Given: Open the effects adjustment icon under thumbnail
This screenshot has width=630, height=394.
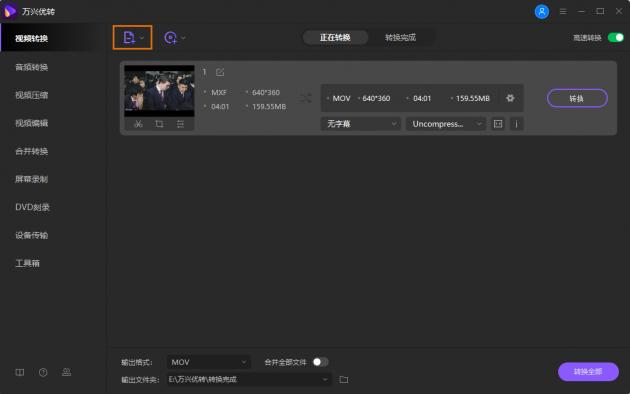Looking at the screenshot, I should click(x=180, y=124).
